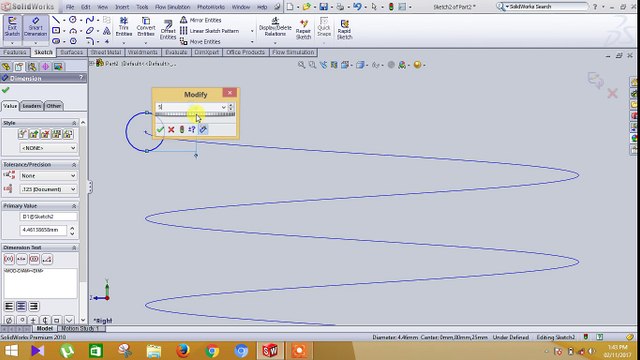Switch to the Evaluate ribbon tab
This screenshot has height=360, width=640.
click(176, 52)
